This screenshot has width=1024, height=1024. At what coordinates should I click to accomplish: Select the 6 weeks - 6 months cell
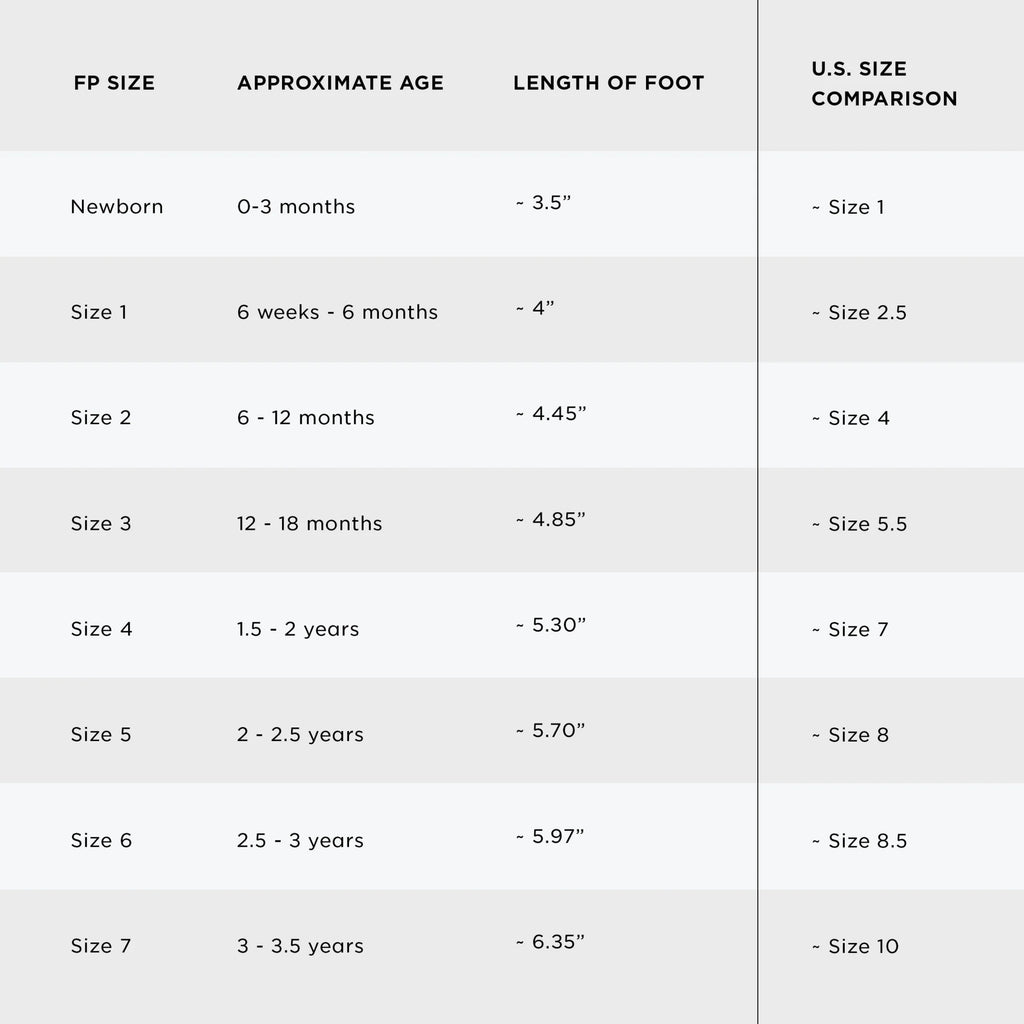[x=337, y=312]
